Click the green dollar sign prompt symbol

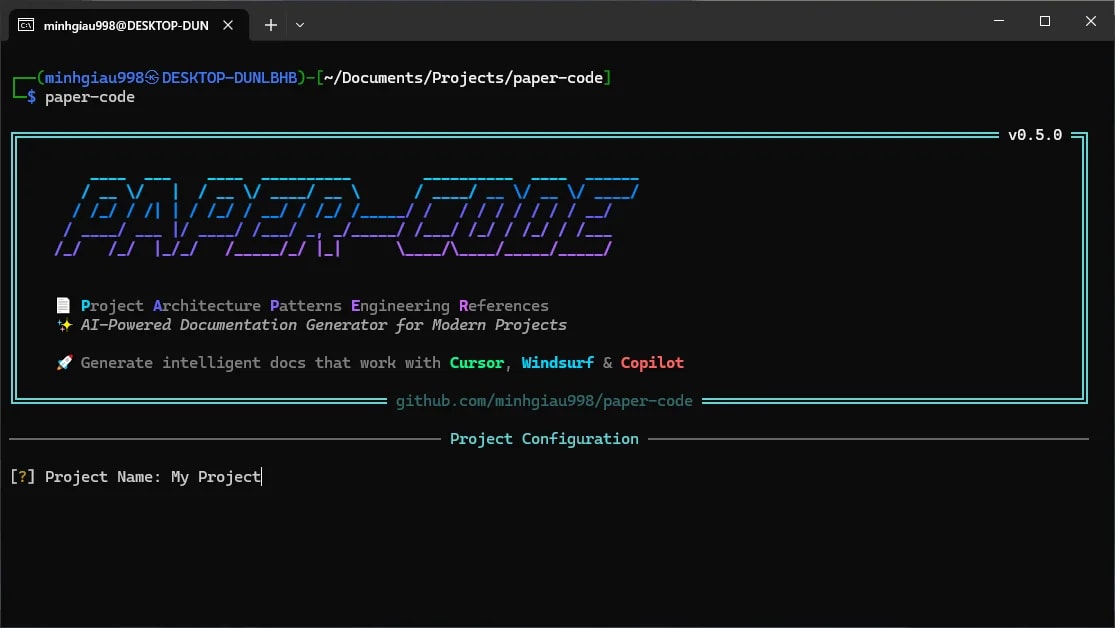30,97
